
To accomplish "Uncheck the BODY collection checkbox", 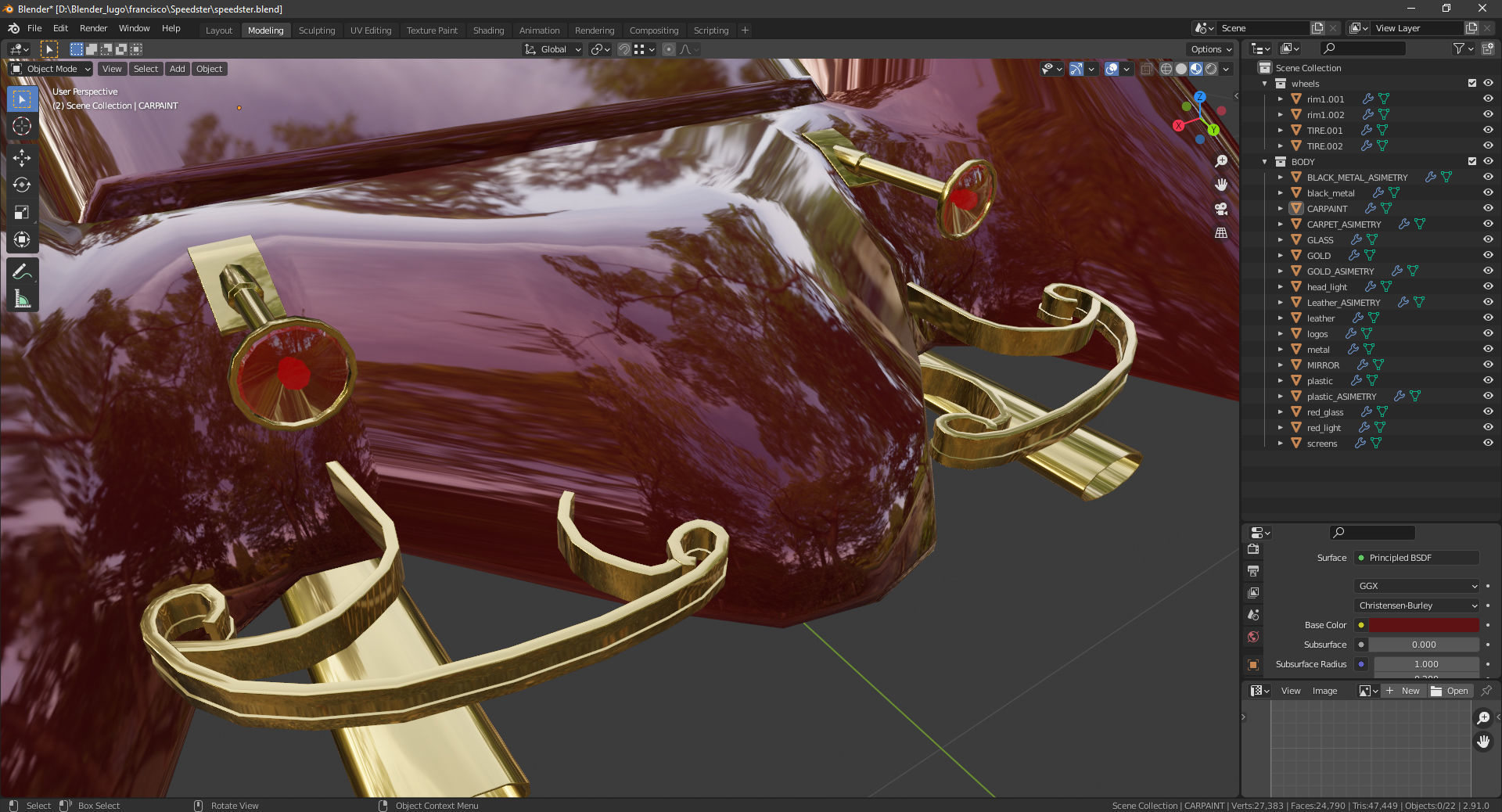I will pos(1472,161).
